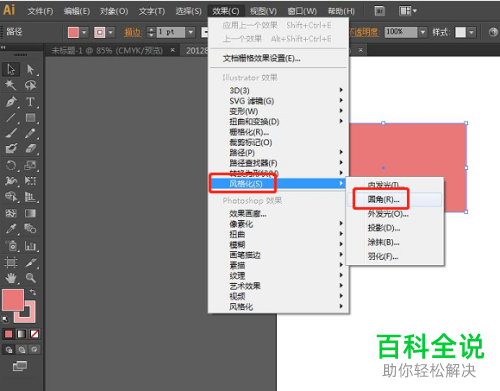Select the Hand tool
Screen dimensions: 500x391
[11, 278]
